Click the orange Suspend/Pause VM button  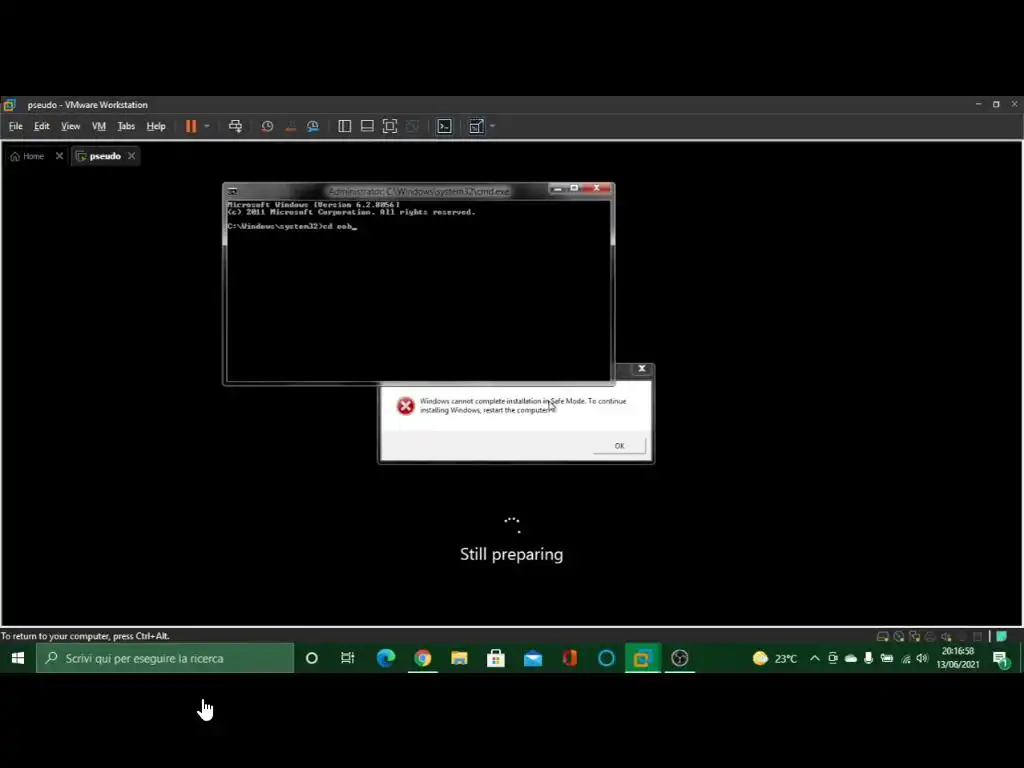(191, 126)
